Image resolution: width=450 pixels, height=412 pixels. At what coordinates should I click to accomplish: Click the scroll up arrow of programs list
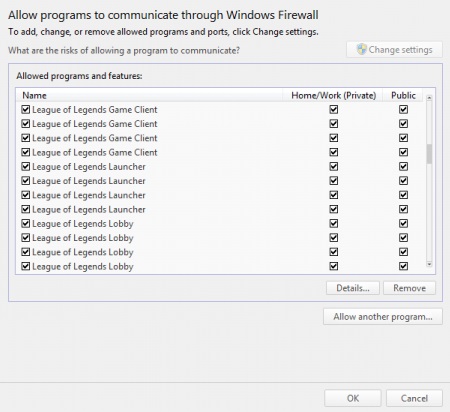pos(429,98)
